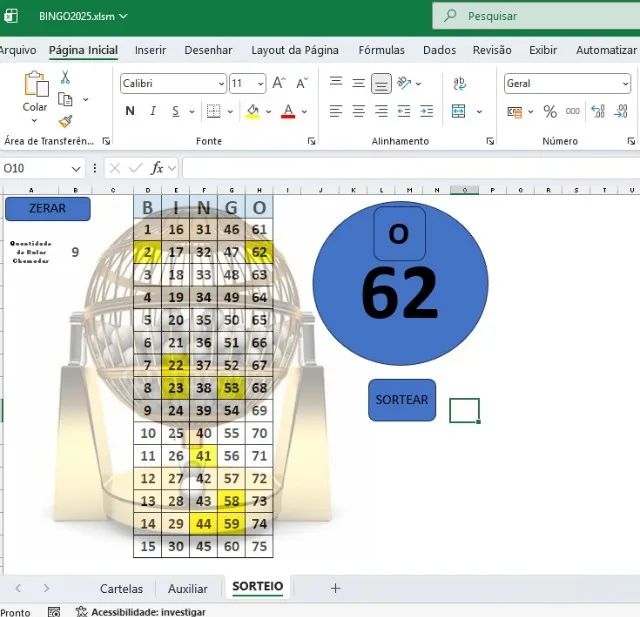Toggle bold (N) formatting

pyautogui.click(x=128, y=112)
